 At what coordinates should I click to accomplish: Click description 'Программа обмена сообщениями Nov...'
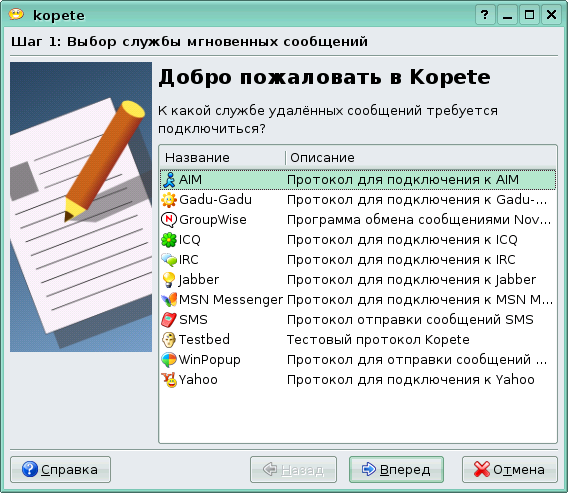click(419, 220)
